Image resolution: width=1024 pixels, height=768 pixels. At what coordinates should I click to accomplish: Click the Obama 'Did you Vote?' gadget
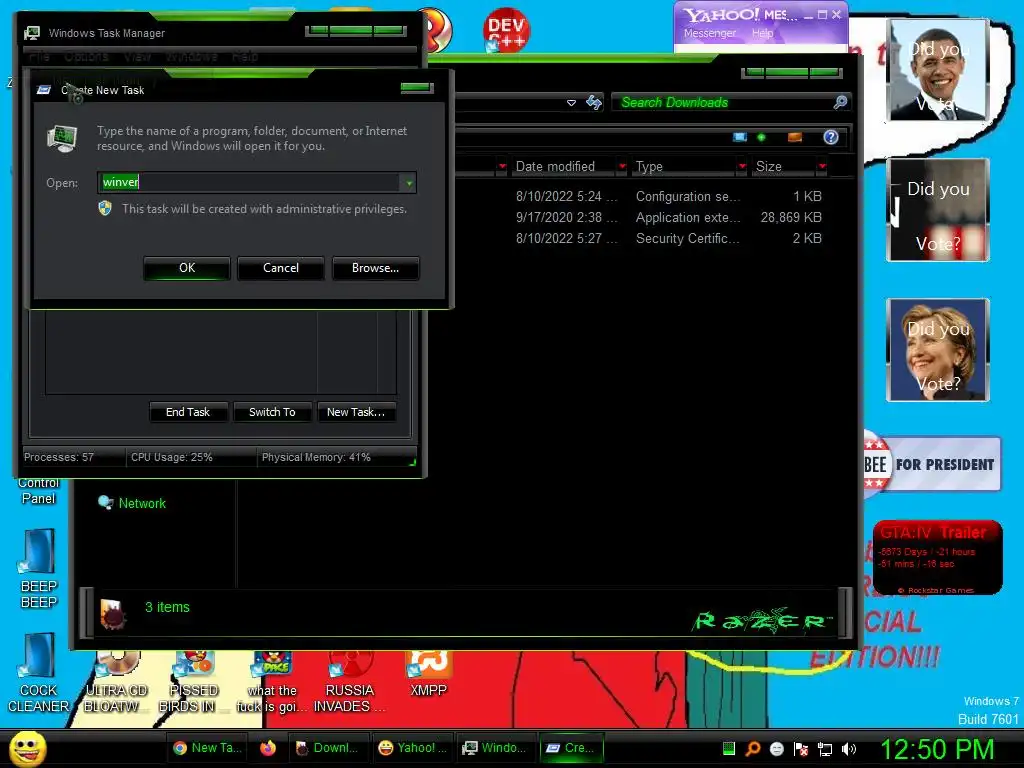pyautogui.click(x=937, y=70)
